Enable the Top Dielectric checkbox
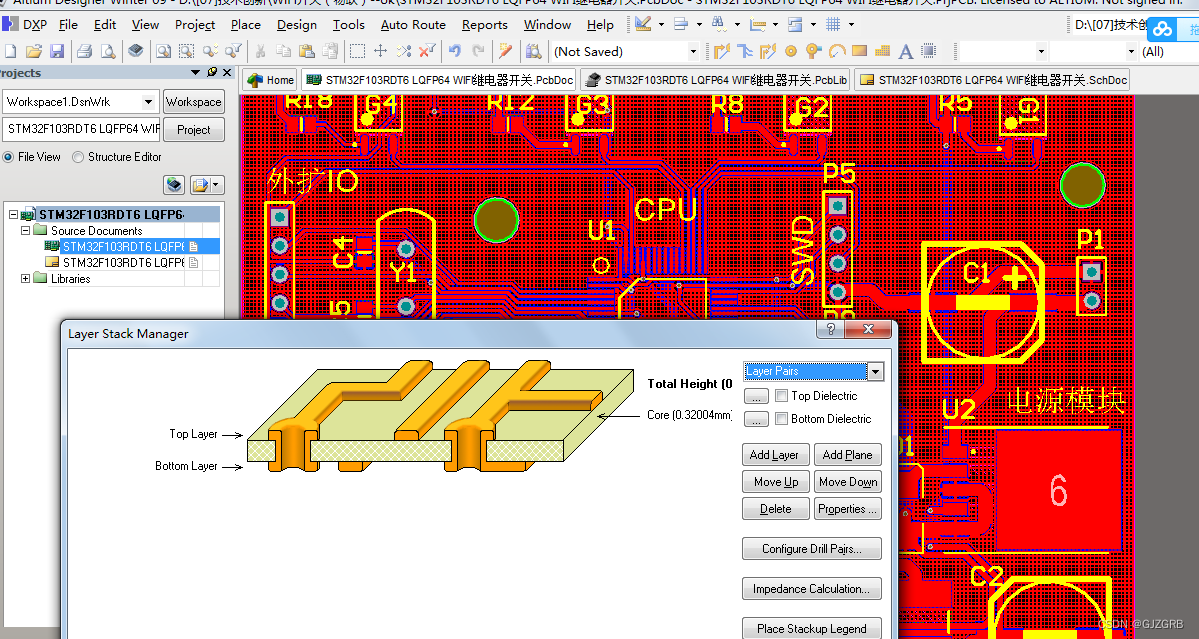 (782, 395)
